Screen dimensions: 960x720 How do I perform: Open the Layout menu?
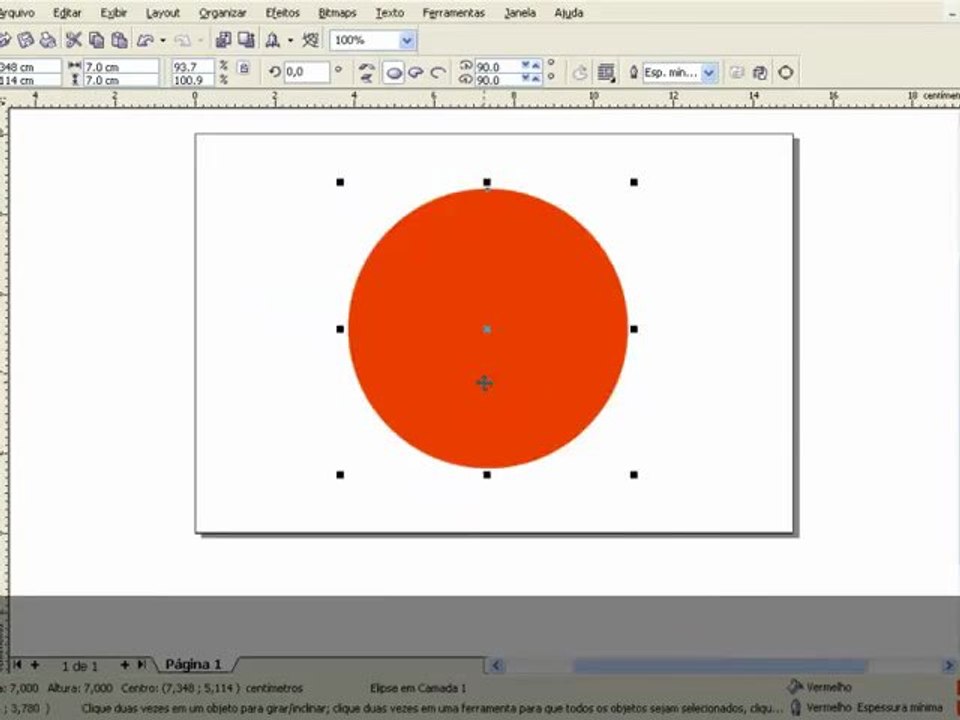(x=163, y=13)
